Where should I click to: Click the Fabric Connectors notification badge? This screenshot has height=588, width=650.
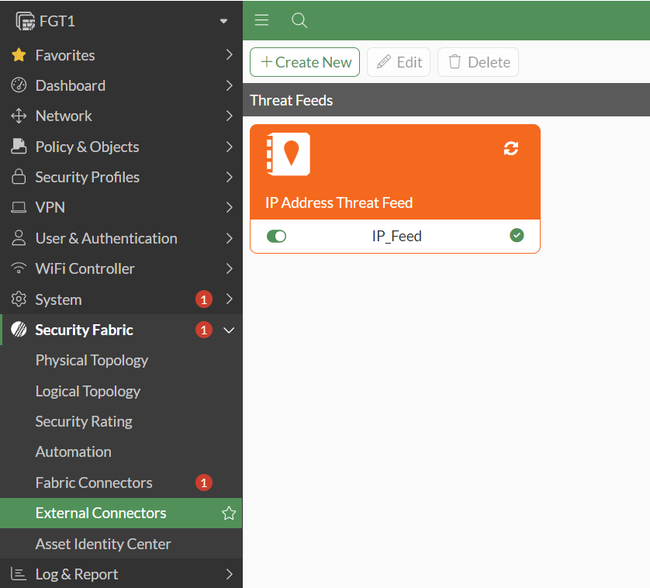coord(204,482)
